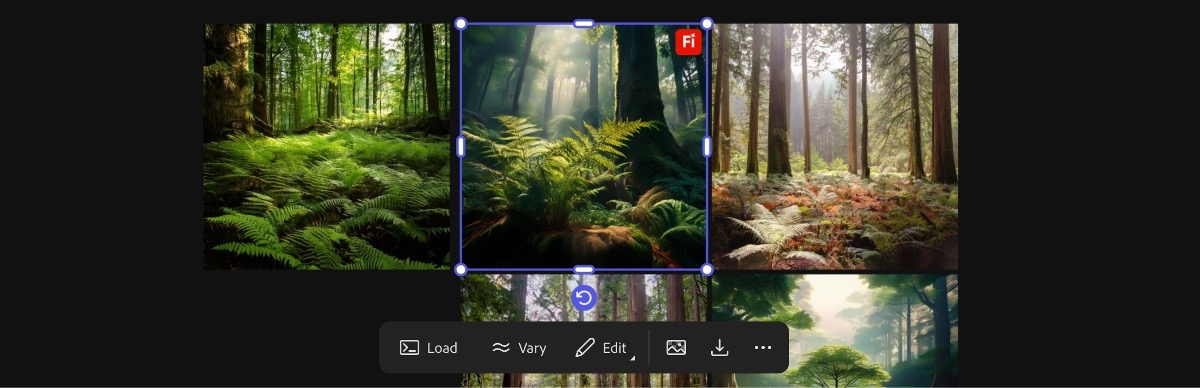Viewport: 1200px width, 388px height.
Task: Select the sunlit green fern forest thumbnail
Action: (x=327, y=146)
